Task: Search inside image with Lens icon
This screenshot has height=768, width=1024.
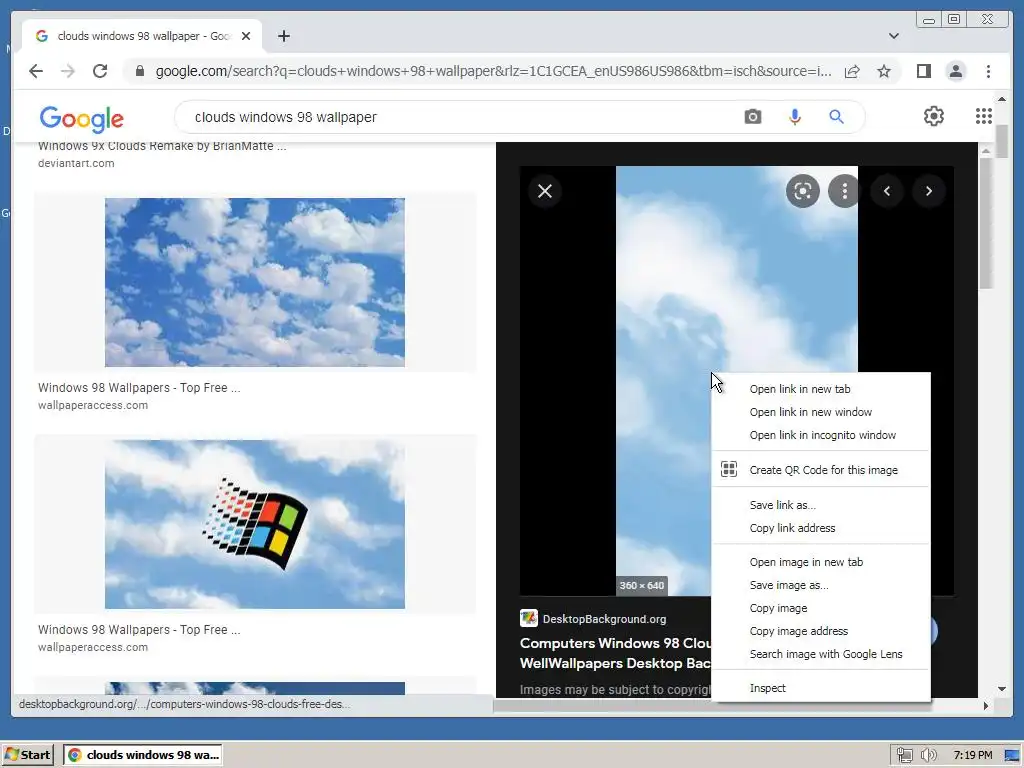Action: pyautogui.click(x=803, y=191)
